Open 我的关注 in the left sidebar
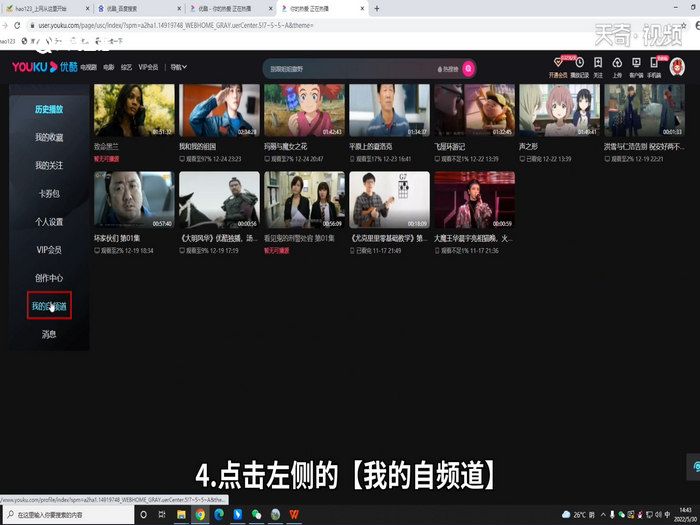This screenshot has width=700, height=525. [x=49, y=165]
